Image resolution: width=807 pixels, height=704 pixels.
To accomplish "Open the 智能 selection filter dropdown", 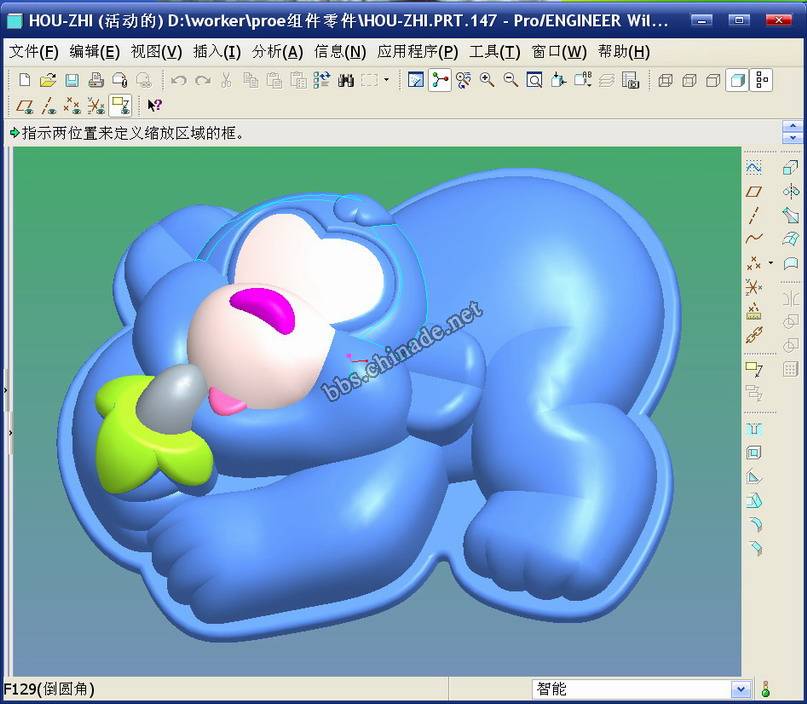I will (x=740, y=689).
